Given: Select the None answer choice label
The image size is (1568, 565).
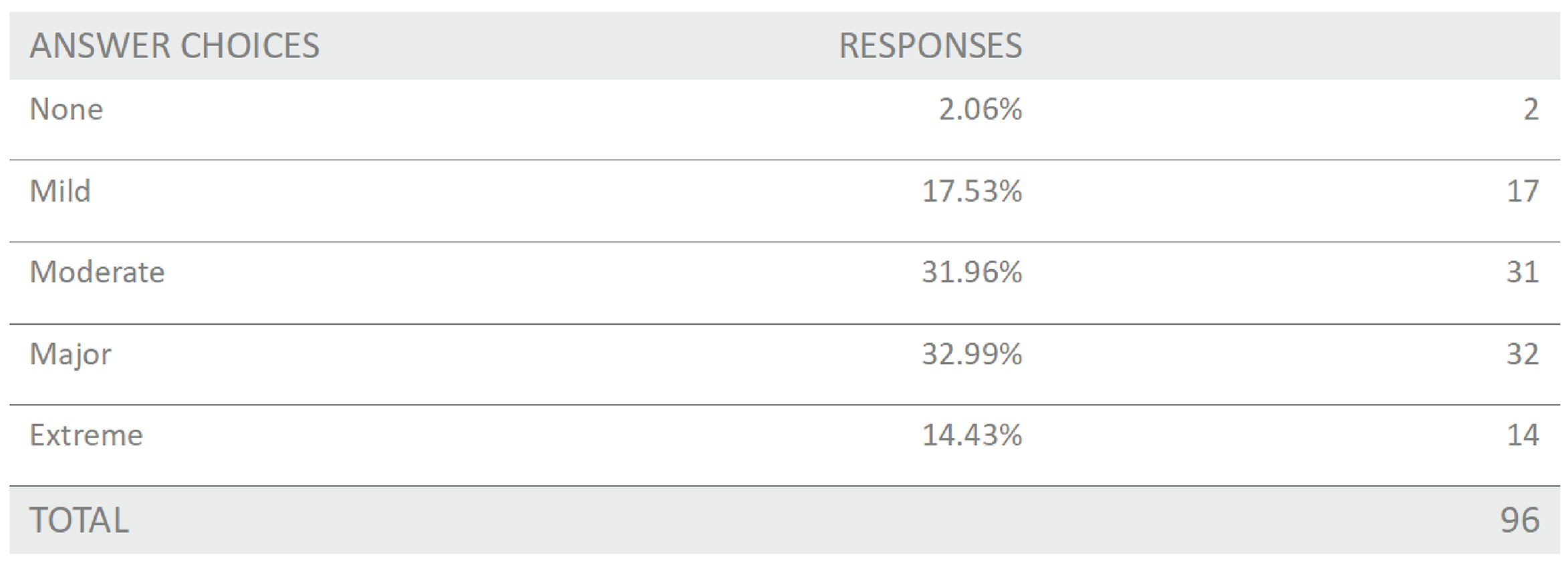Looking at the screenshot, I should 66,110.
